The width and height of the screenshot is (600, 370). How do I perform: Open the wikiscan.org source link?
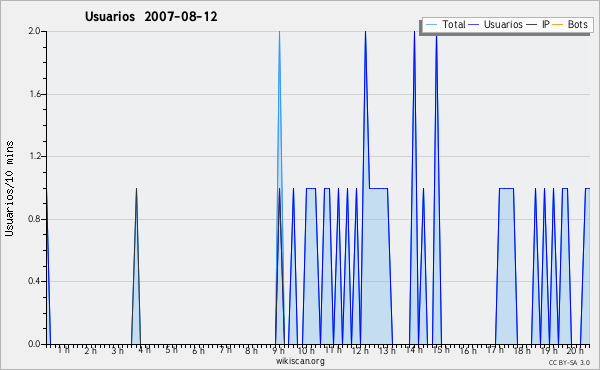pos(300,361)
